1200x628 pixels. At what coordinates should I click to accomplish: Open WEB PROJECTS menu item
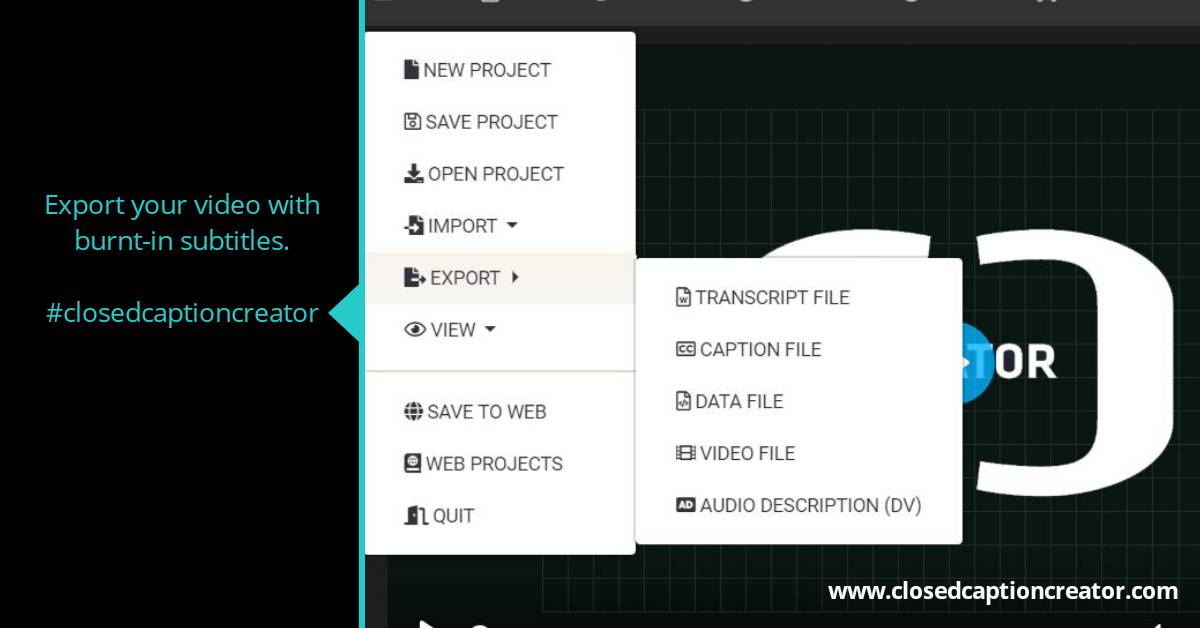[500, 464]
